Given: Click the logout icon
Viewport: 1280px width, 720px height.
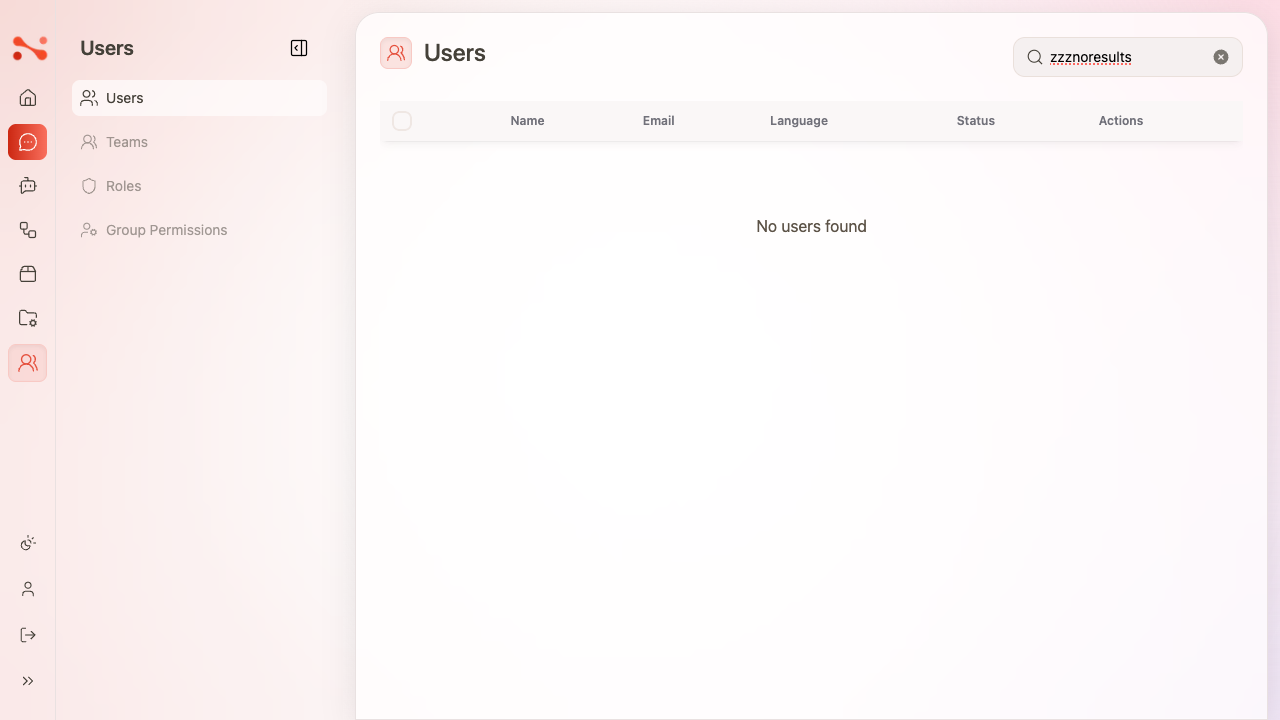Looking at the screenshot, I should tap(28, 635).
